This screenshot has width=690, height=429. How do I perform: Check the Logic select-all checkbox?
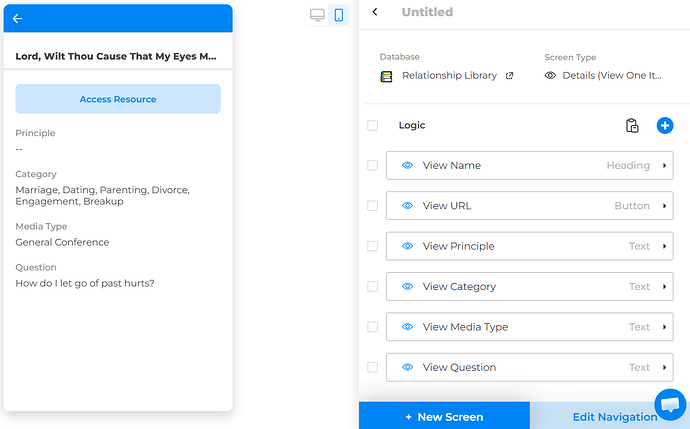click(373, 125)
